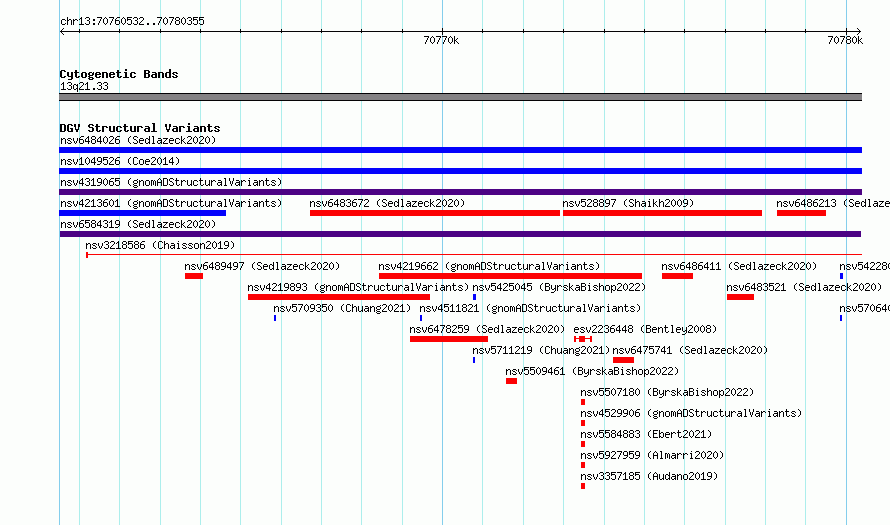Image resolution: width=890 pixels, height=525 pixels.
Task: Click the red bar under nsv6478259
Action: click(449, 339)
